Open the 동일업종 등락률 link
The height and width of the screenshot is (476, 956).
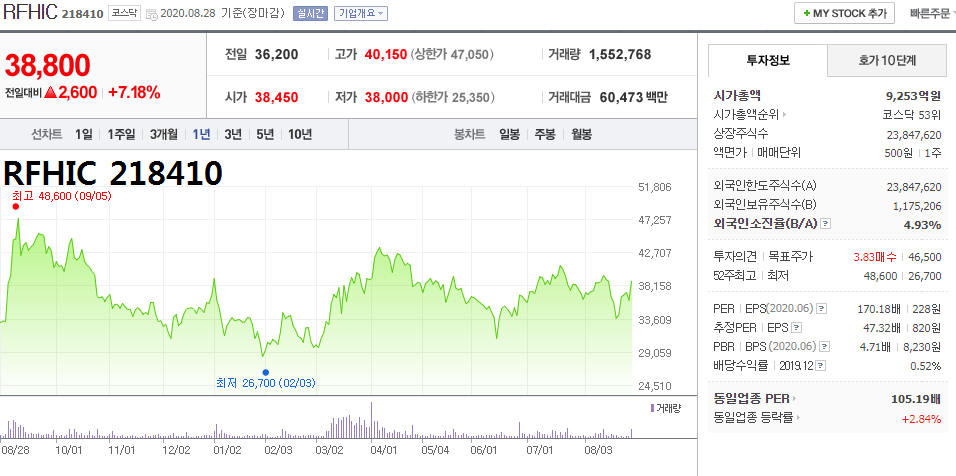click(x=757, y=418)
